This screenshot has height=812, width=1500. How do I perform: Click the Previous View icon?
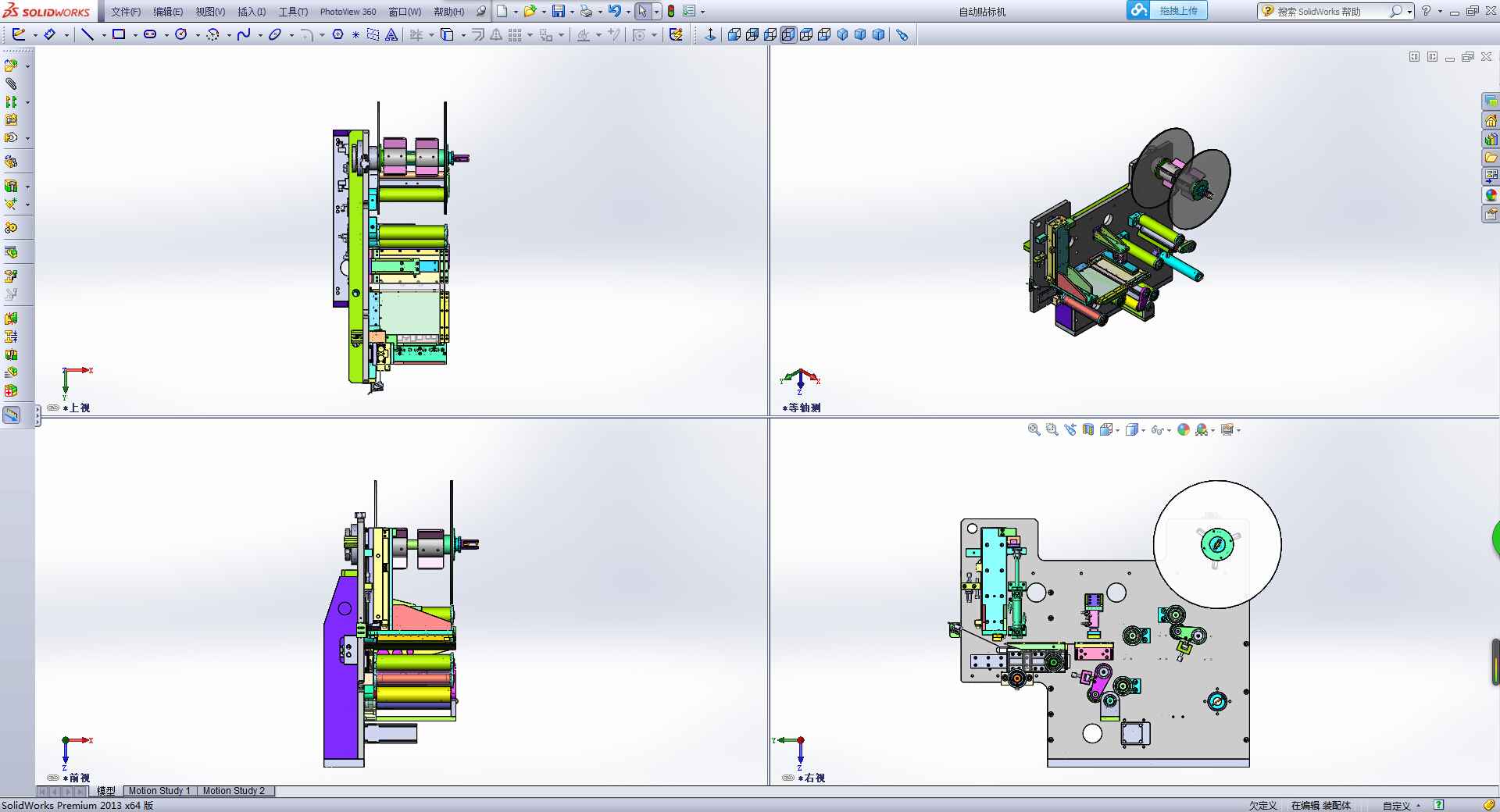coord(1070,429)
